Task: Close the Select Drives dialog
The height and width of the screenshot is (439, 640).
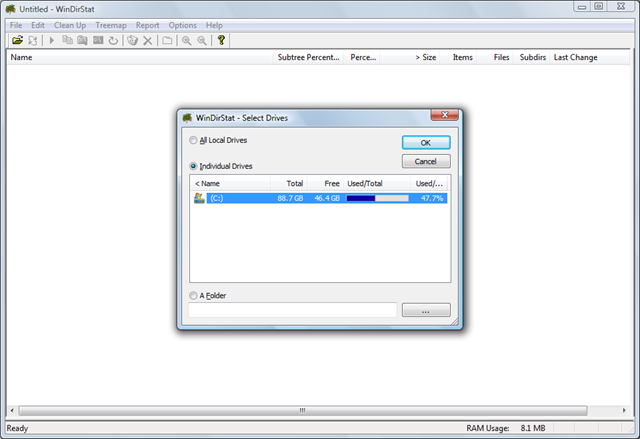Action: tap(444, 115)
